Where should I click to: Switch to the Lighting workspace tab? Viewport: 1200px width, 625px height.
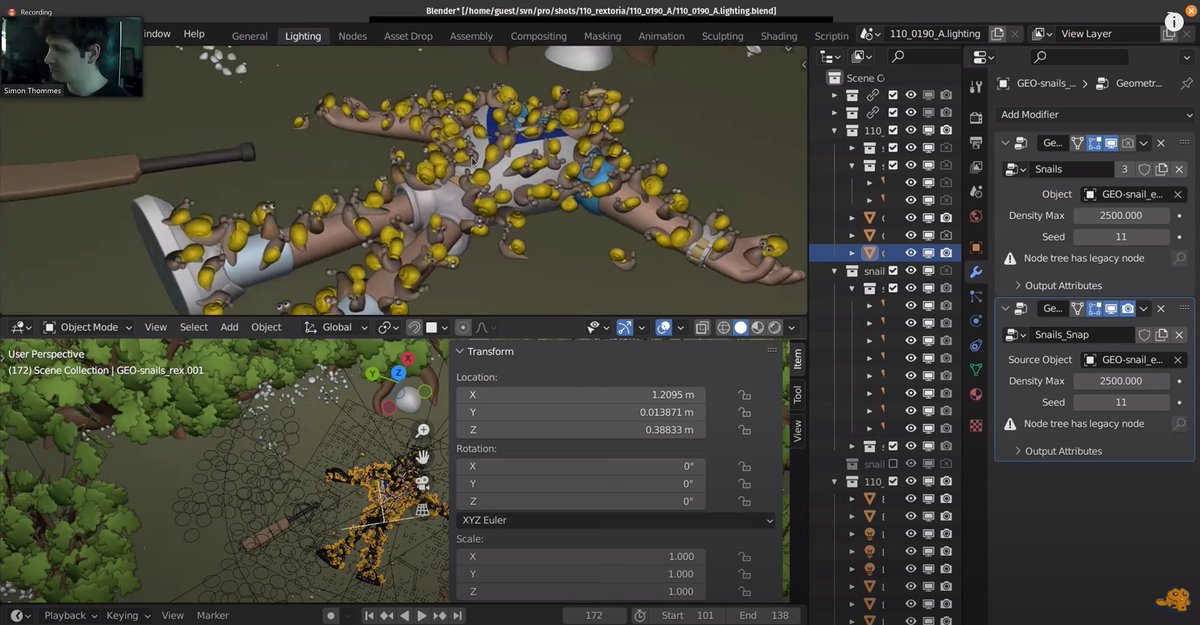(303, 36)
